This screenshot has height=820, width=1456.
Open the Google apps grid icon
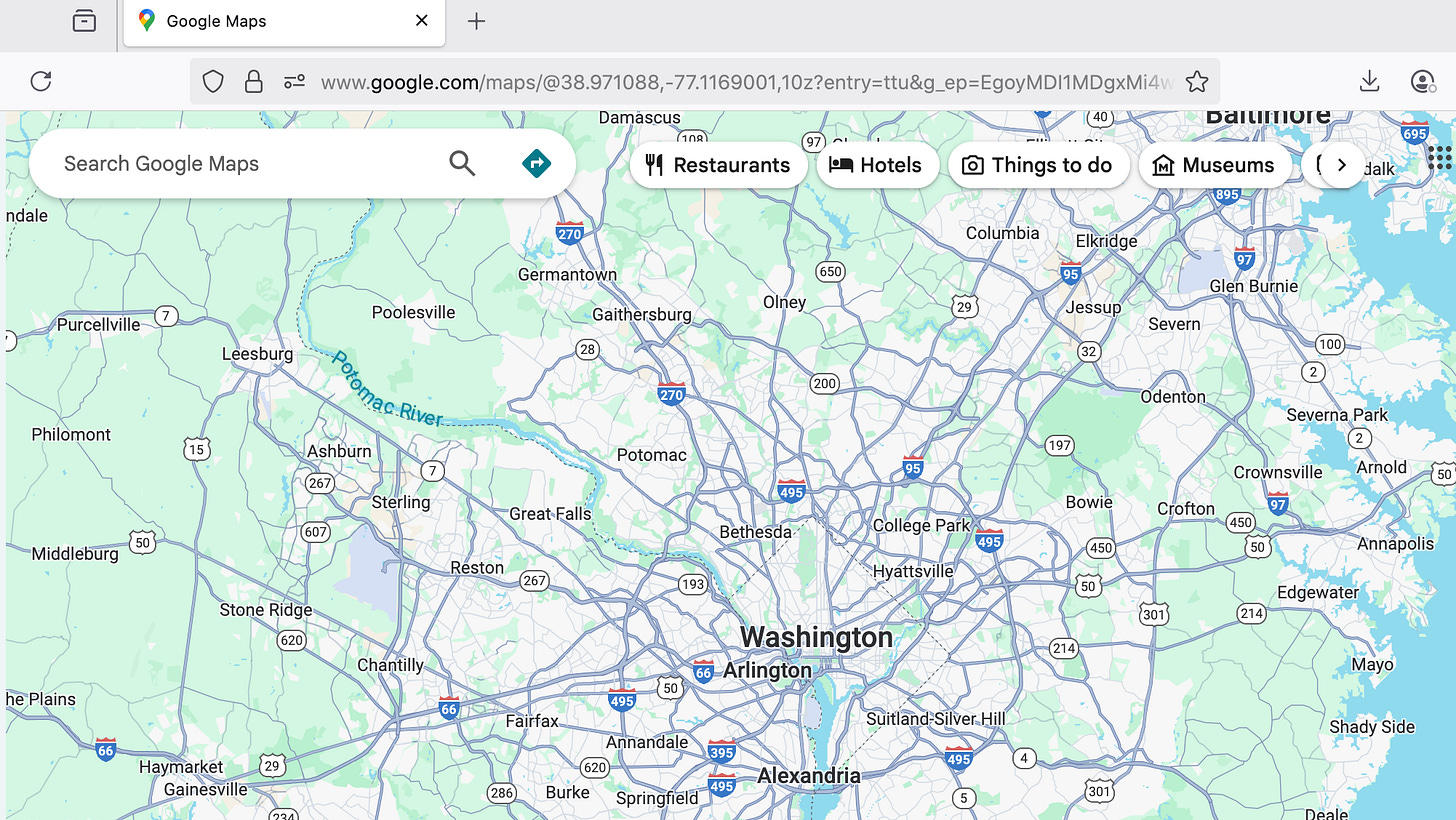(x=1440, y=158)
